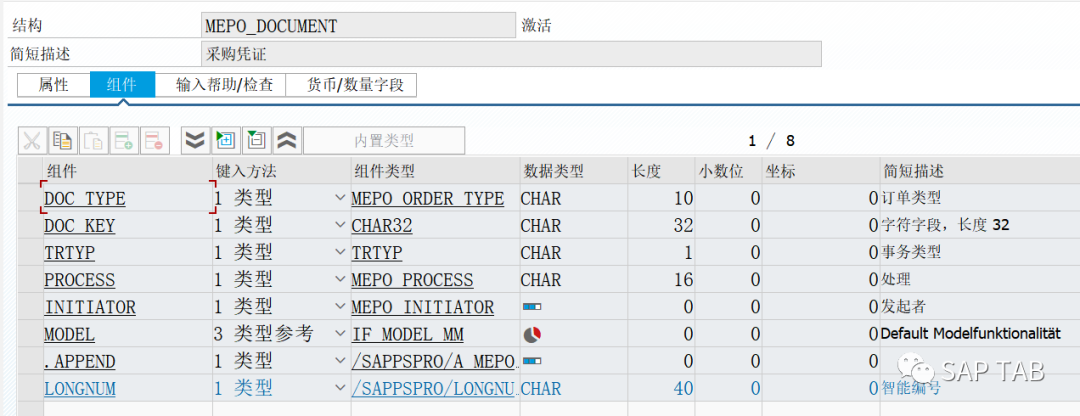Click the DOC_TYPE component cell

(x=127, y=198)
